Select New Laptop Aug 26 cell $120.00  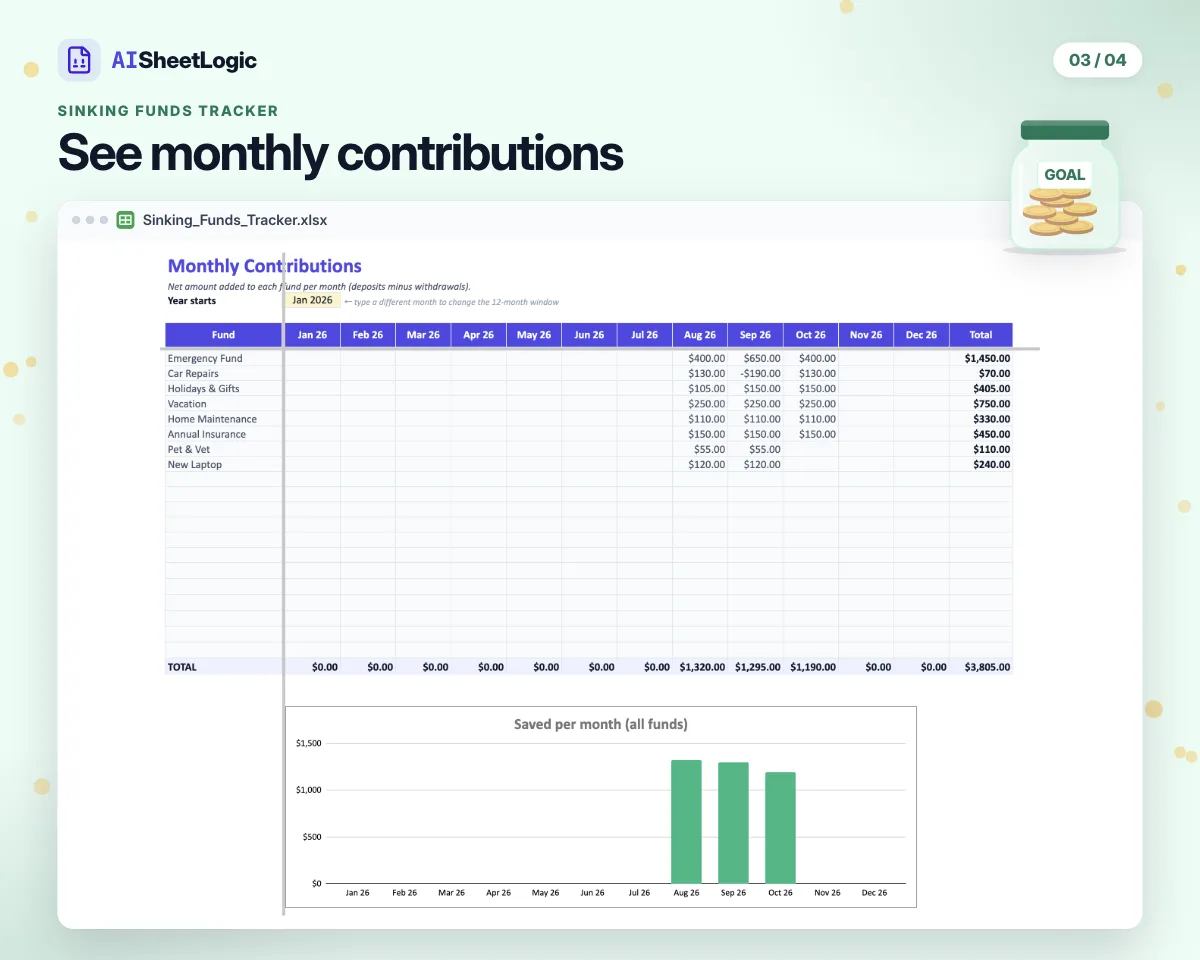700,464
